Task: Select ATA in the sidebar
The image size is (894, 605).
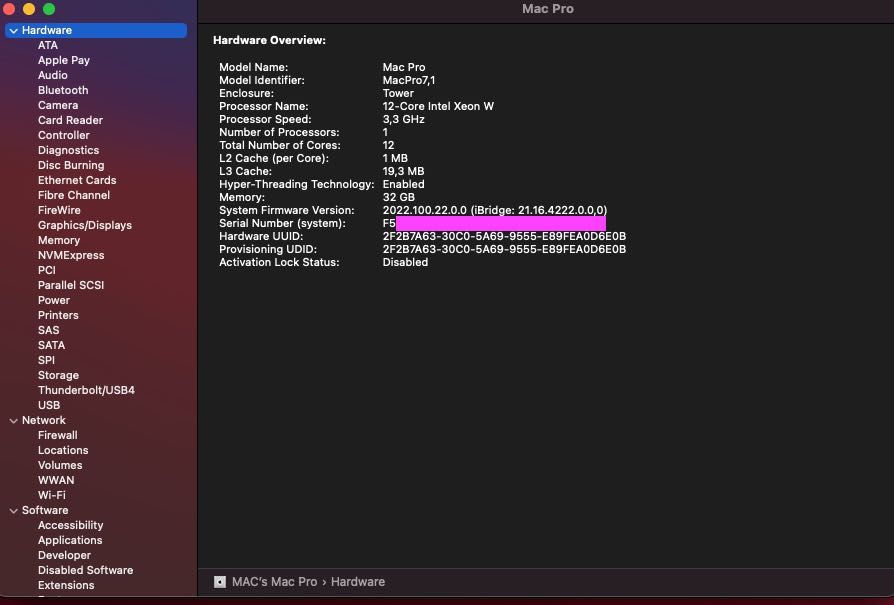Action: tap(48, 45)
